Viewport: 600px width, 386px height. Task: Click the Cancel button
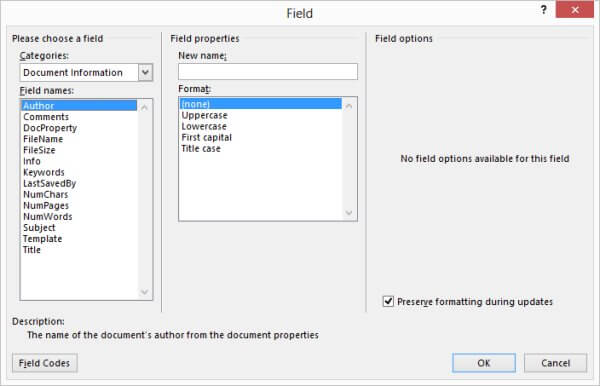coord(555,363)
